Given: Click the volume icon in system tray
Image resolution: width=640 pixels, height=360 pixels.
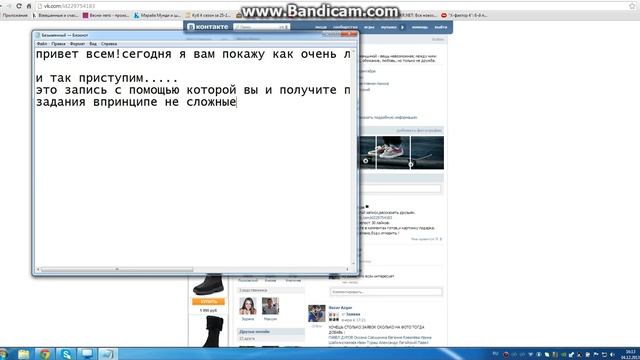Looking at the screenshot, I should [612, 355].
